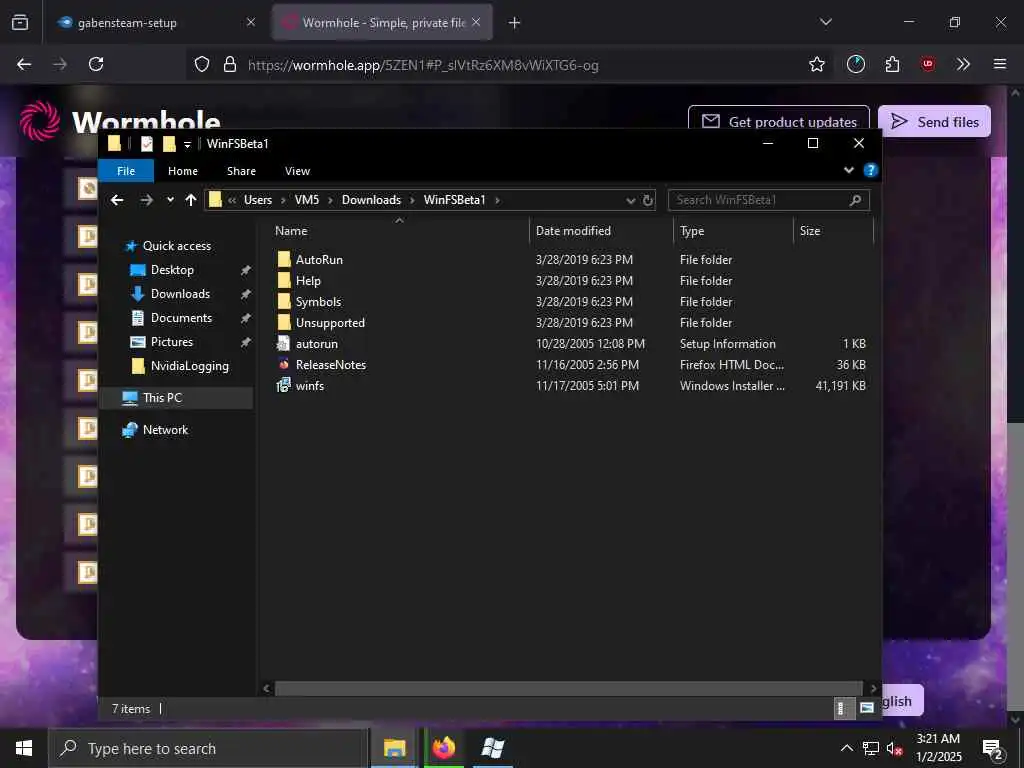Image resolution: width=1024 pixels, height=768 pixels.
Task: Click the Send files button
Action: [x=934, y=121]
